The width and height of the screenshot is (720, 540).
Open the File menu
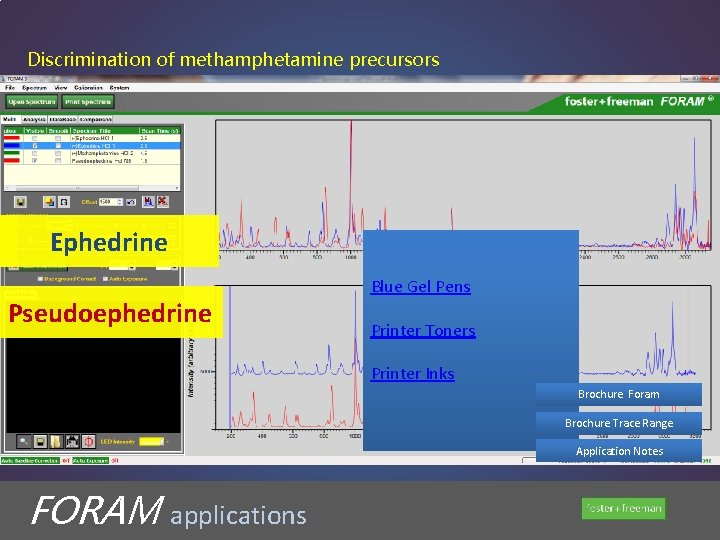click(x=10, y=87)
